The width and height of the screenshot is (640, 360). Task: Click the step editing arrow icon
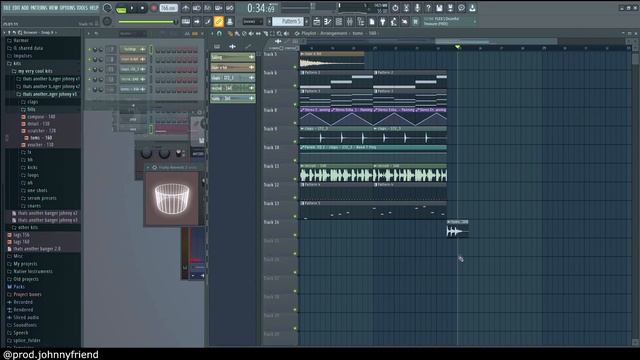pyautogui.click(x=197, y=22)
